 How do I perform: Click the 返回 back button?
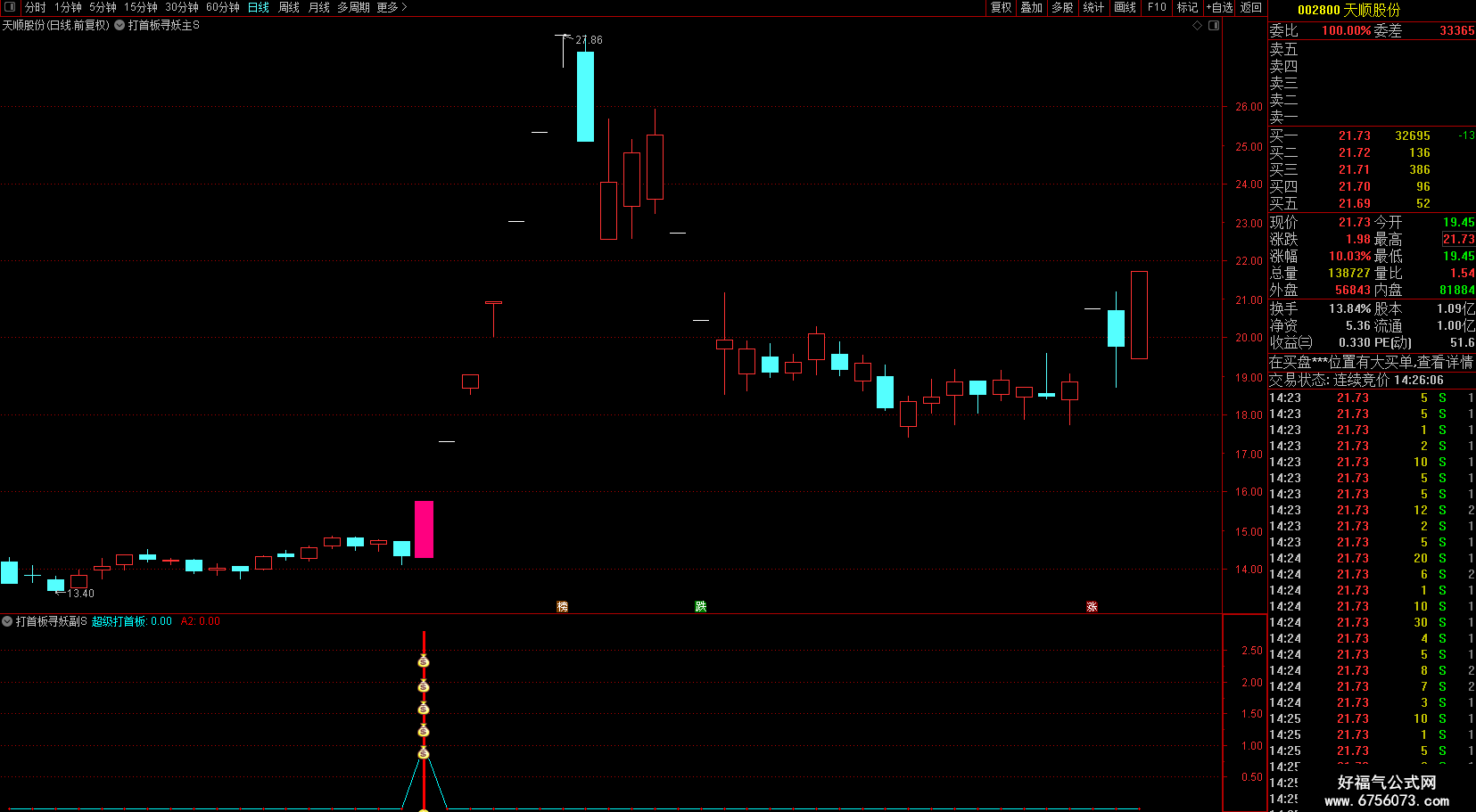click(1251, 7)
